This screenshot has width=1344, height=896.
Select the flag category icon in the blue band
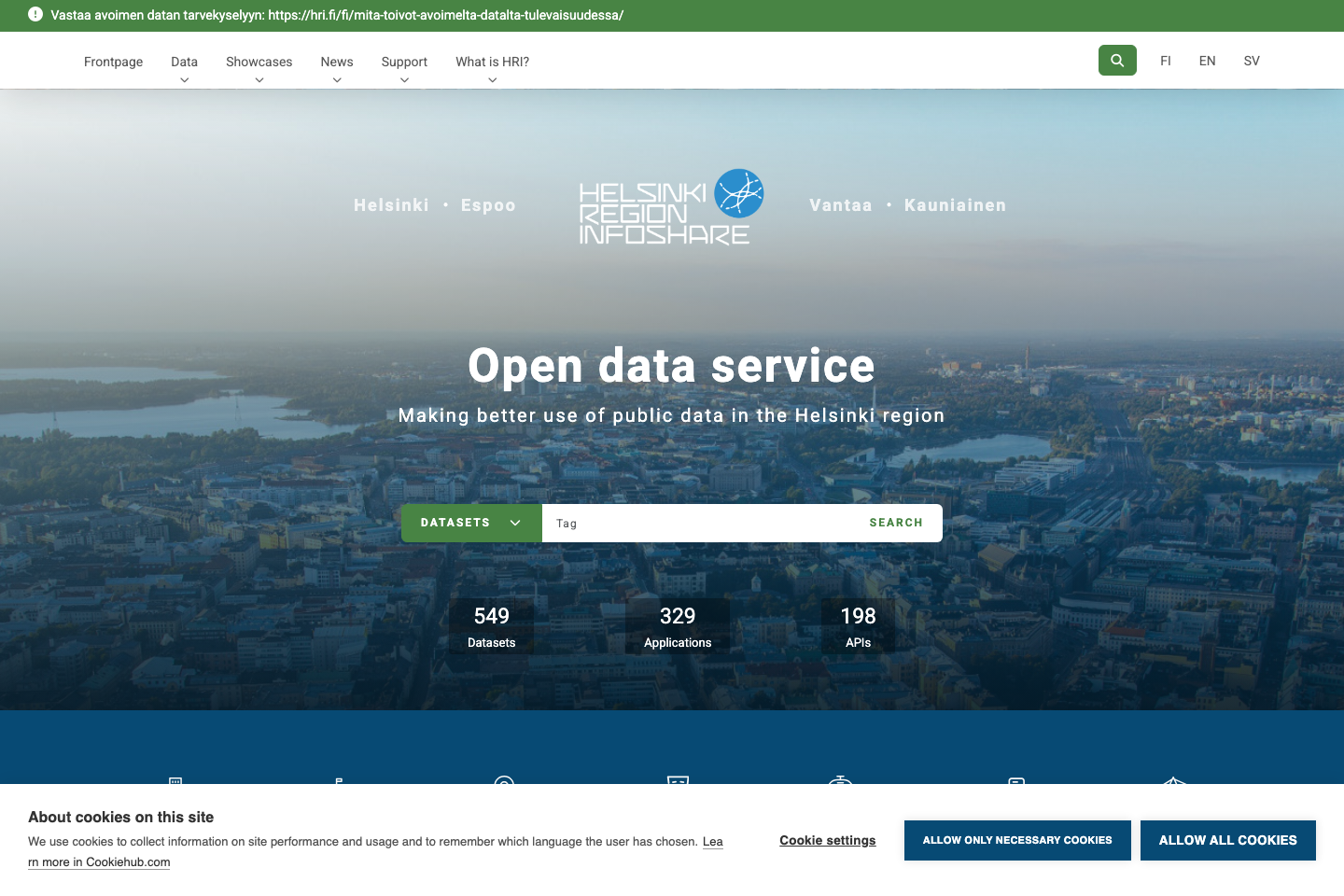pos(339,789)
